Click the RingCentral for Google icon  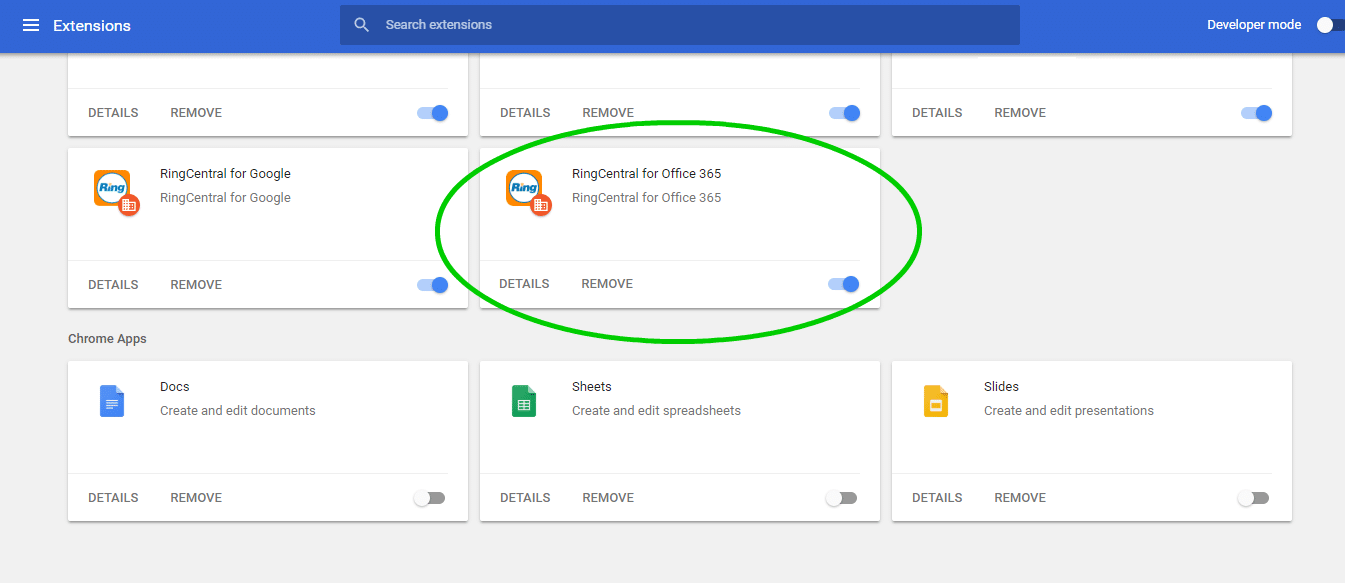tap(115, 191)
